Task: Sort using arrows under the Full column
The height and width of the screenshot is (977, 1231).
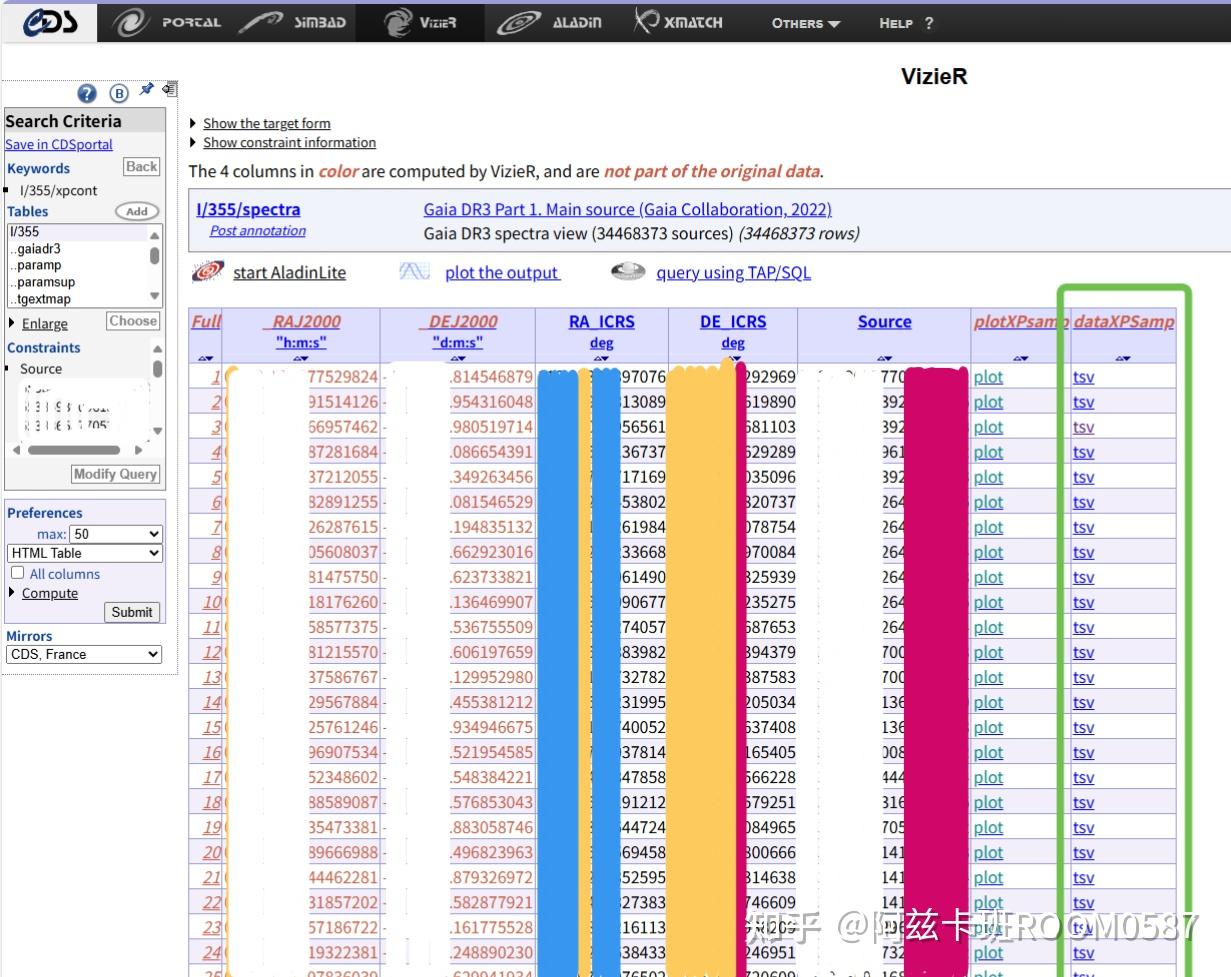Action: pyautogui.click(x=205, y=358)
